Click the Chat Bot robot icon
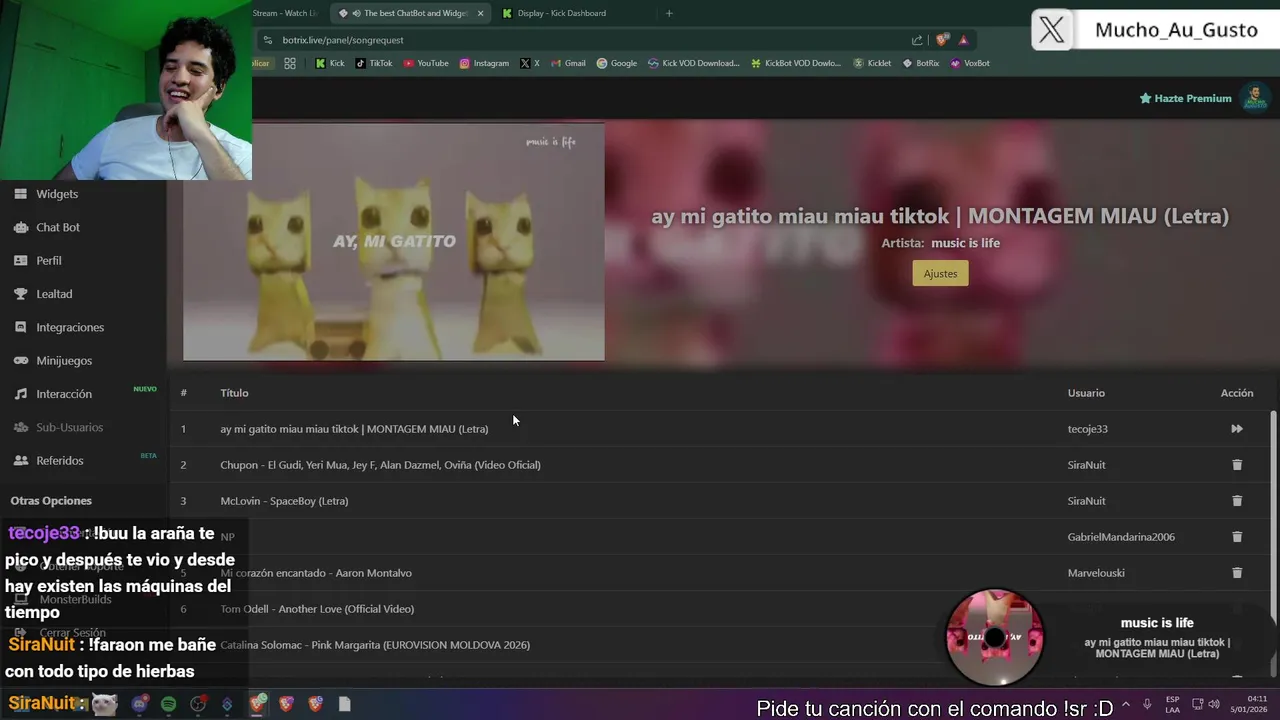This screenshot has height=720, width=1280. click(x=20, y=227)
